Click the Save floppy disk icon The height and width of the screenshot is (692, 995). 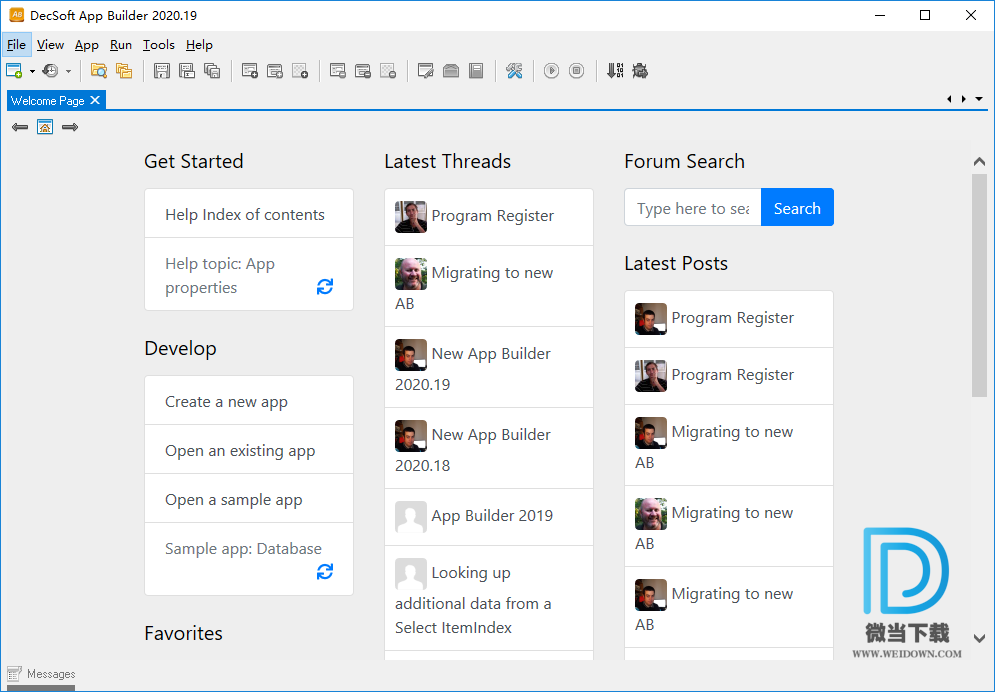click(162, 70)
